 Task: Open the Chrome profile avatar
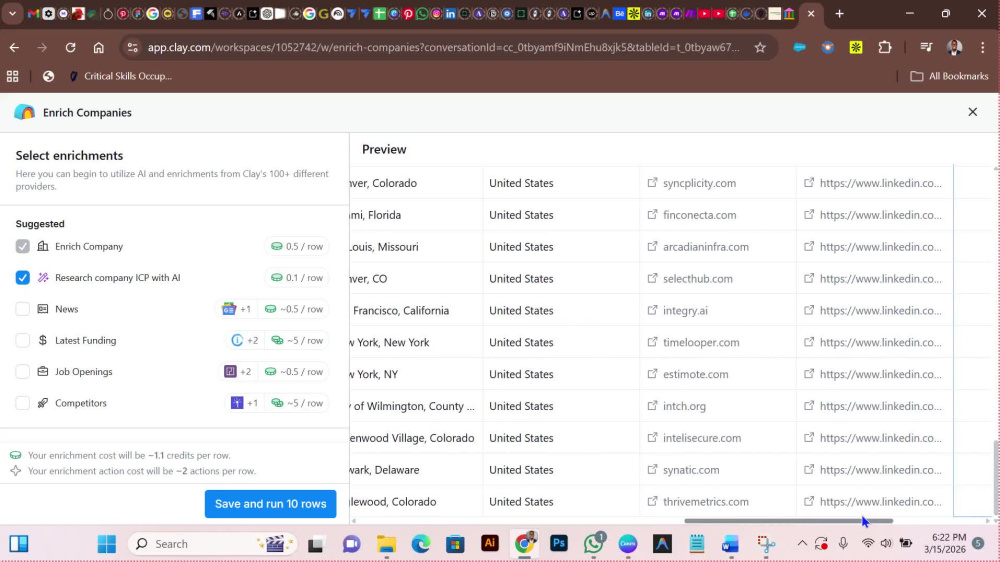pyautogui.click(x=954, y=47)
